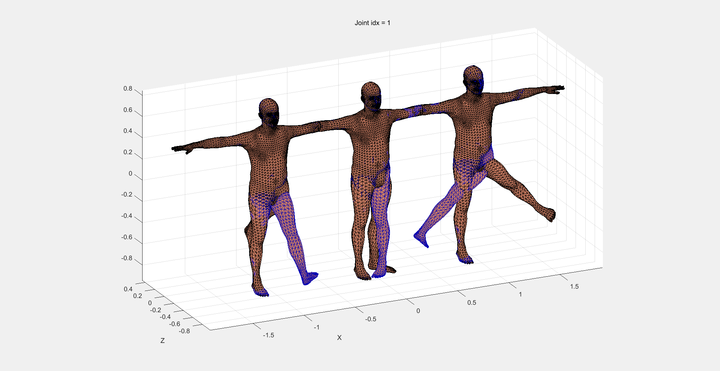Click the "Joint idx = 1" plot title
This screenshot has height=371, width=720.
click(x=372, y=22)
